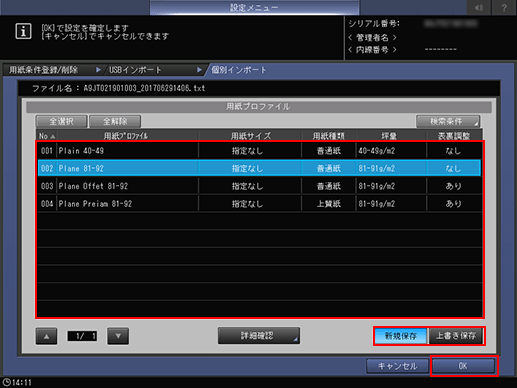This screenshot has width=517, height=388.
Task: Click the 内線番号 label
Action: point(372,50)
